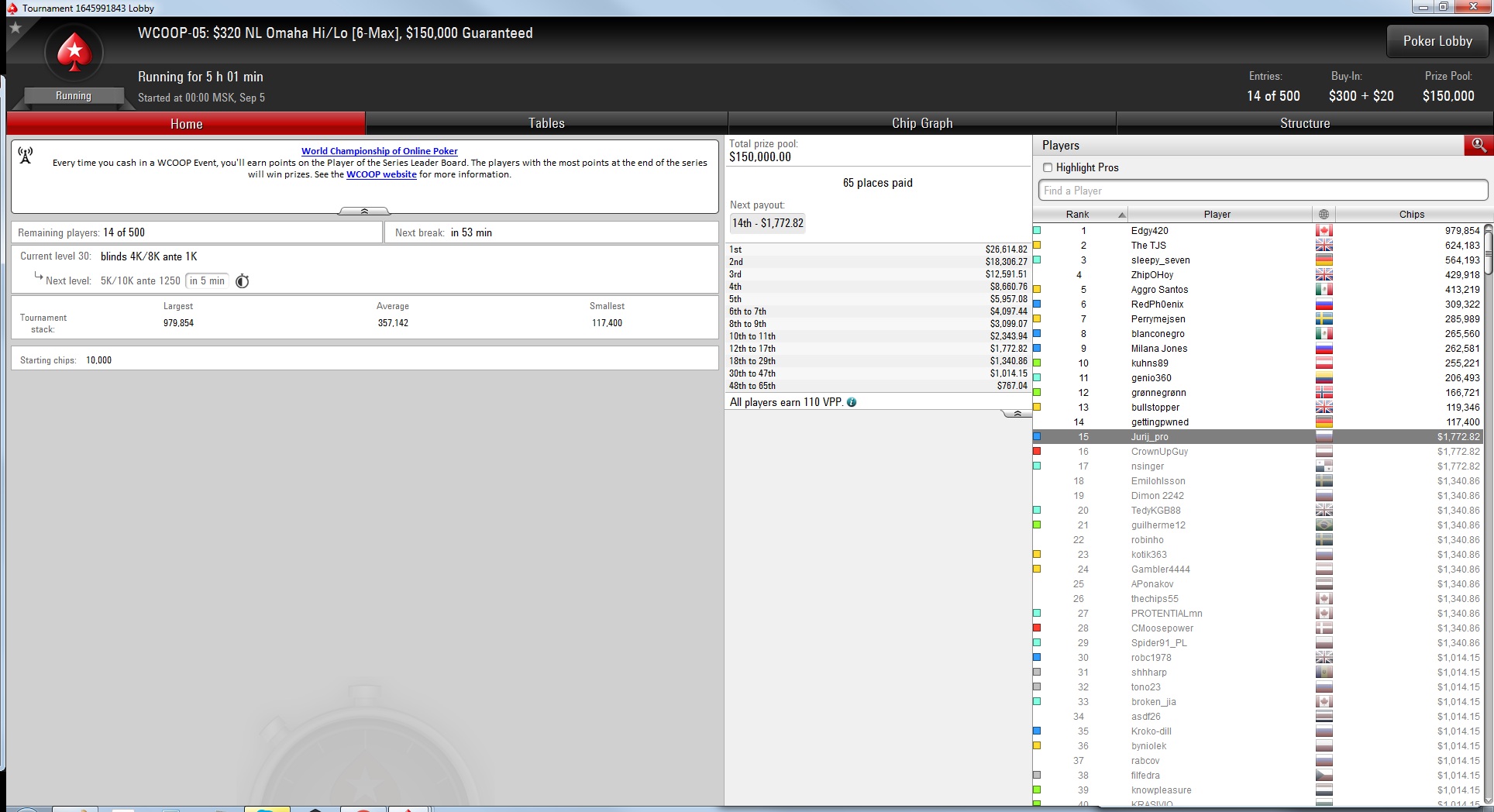Open player search via red magnifier icon
The width and height of the screenshot is (1494, 812).
[1479, 145]
